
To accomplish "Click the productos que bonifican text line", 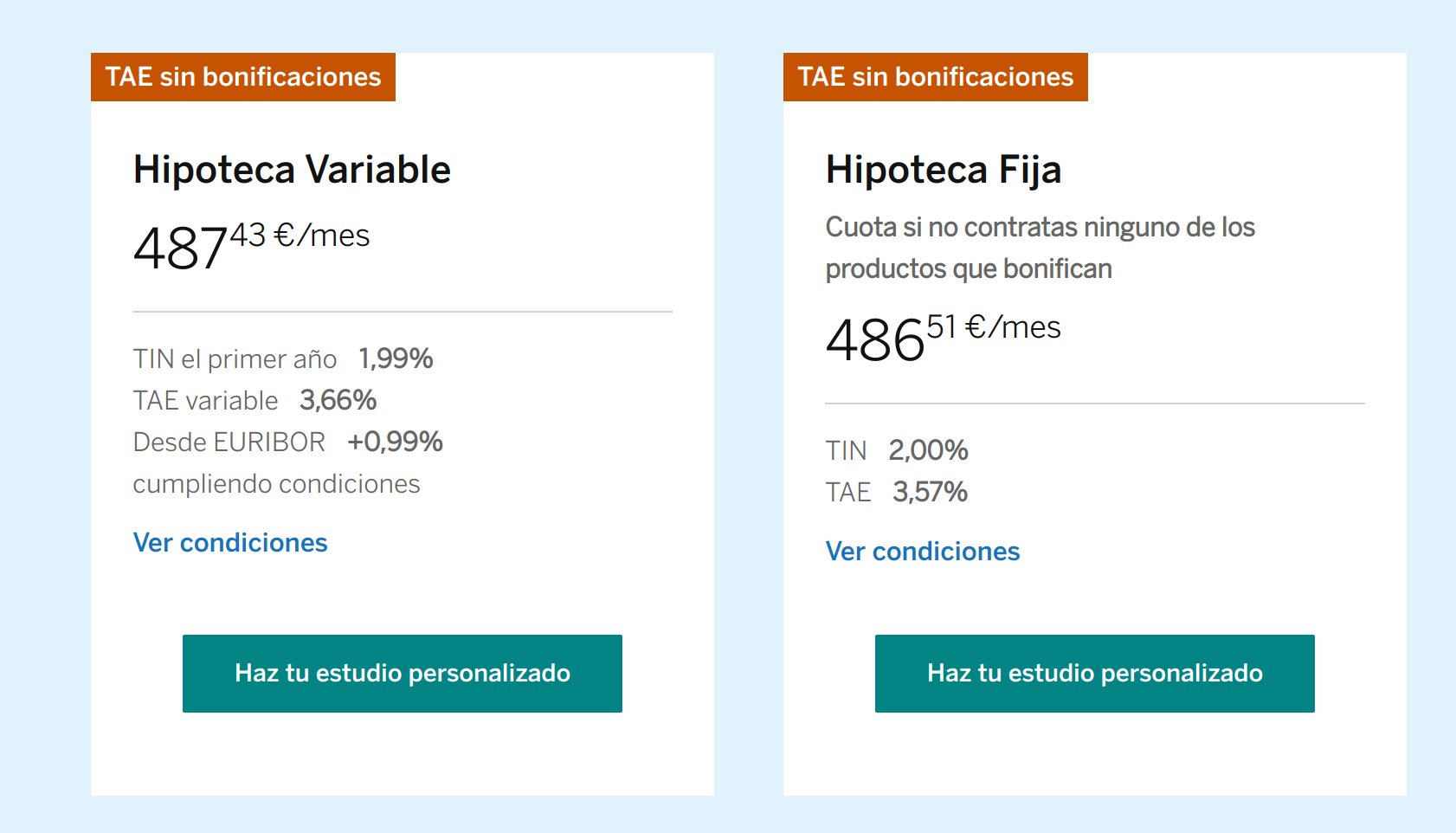I will click(969, 268).
